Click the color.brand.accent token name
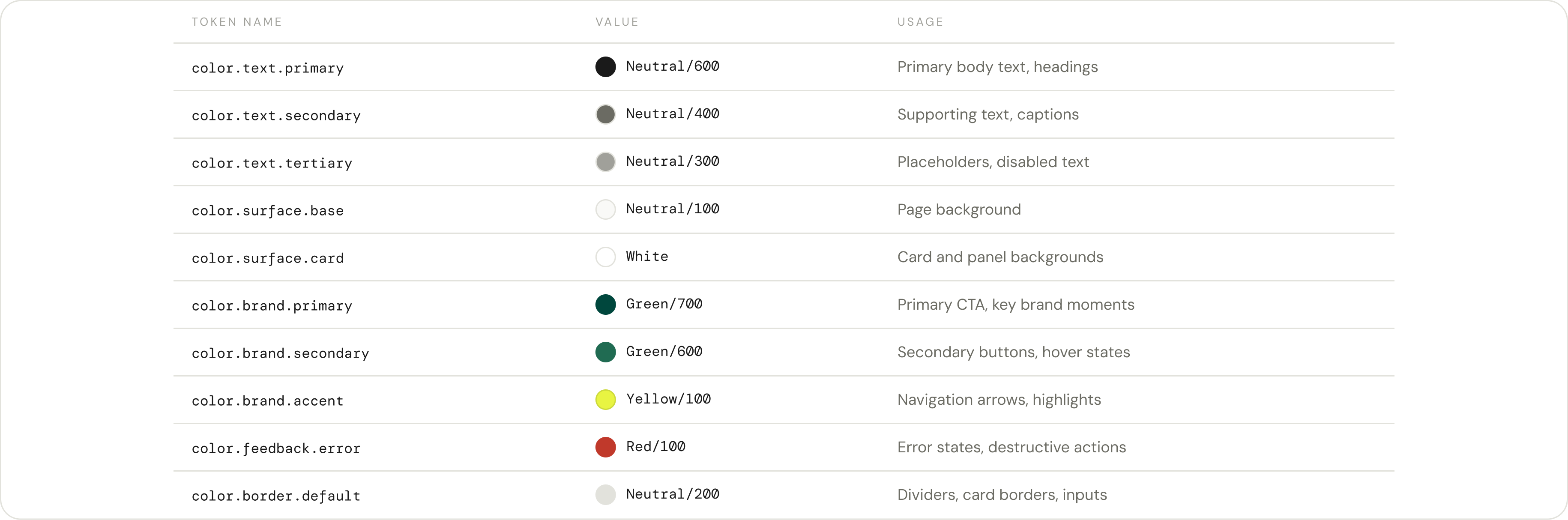This screenshot has height=520, width=1568. (267, 400)
